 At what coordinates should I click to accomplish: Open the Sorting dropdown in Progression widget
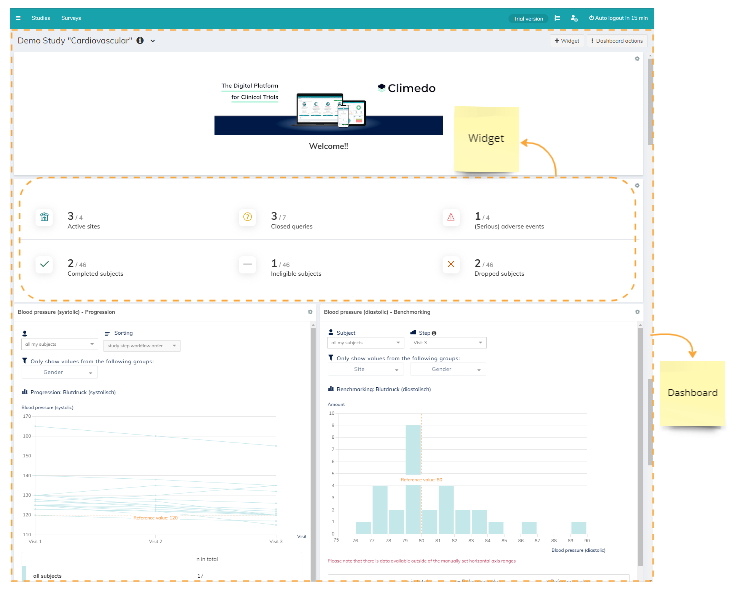click(x=142, y=346)
